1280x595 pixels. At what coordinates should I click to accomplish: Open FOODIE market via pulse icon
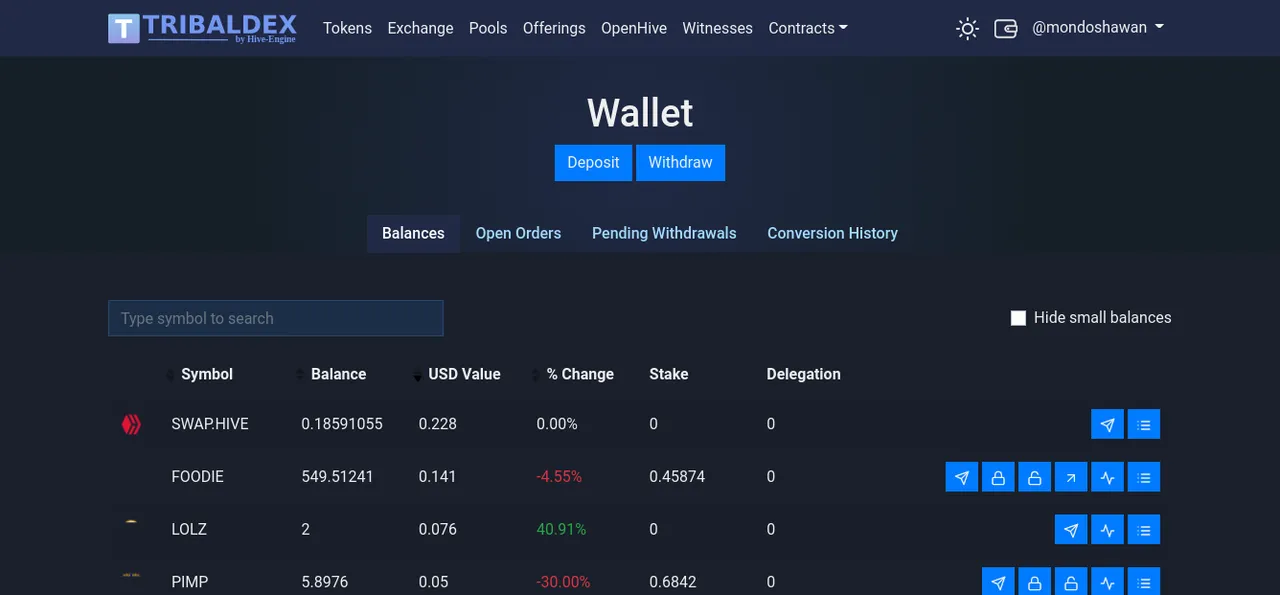click(1107, 477)
